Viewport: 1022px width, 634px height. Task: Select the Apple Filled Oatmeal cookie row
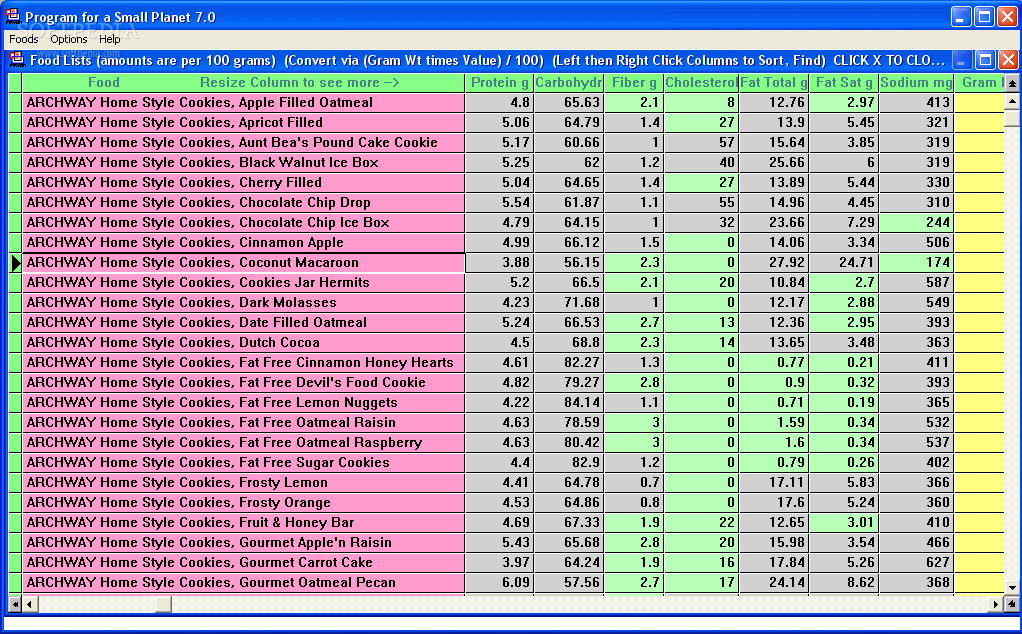[243, 102]
